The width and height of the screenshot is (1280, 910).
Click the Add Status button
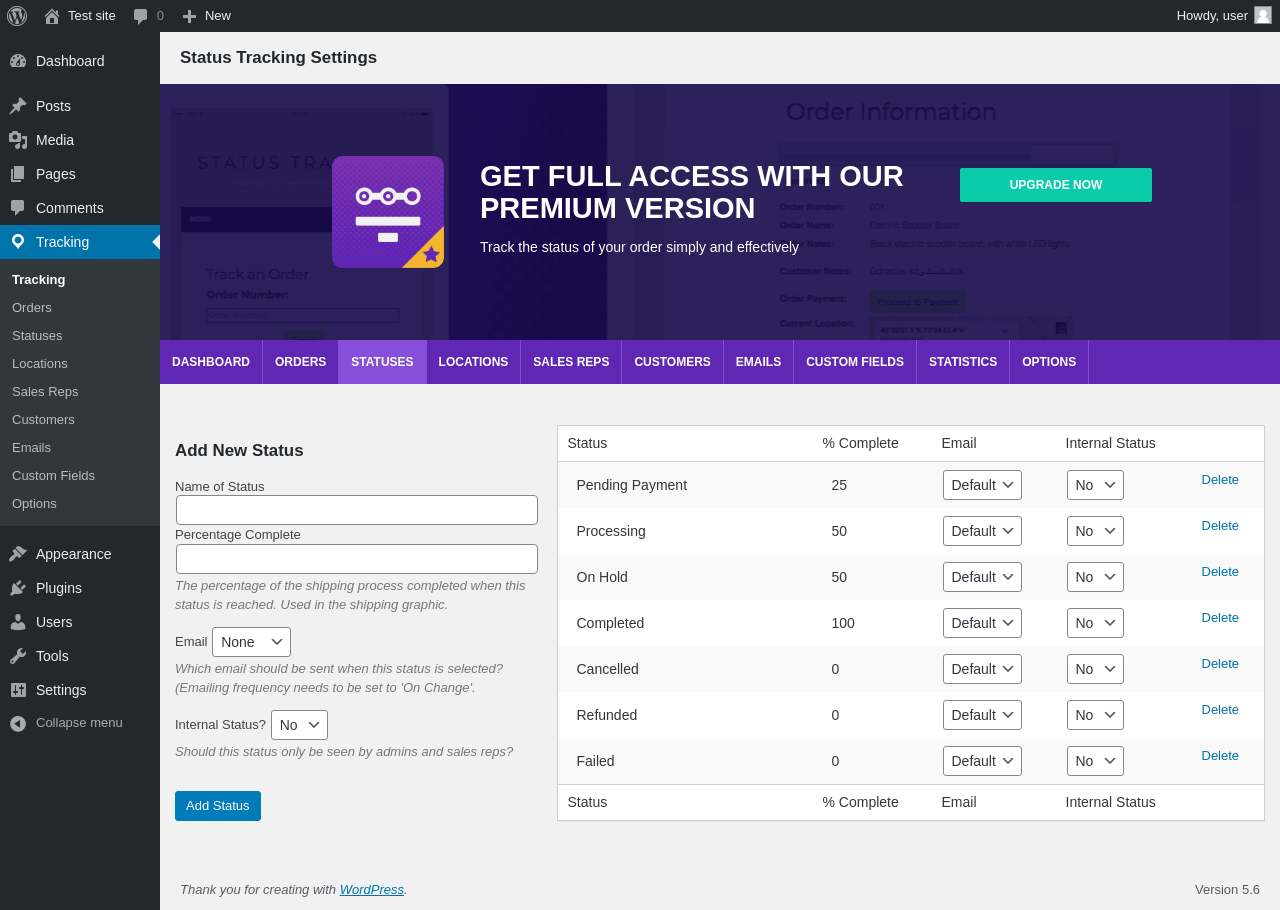click(x=218, y=806)
